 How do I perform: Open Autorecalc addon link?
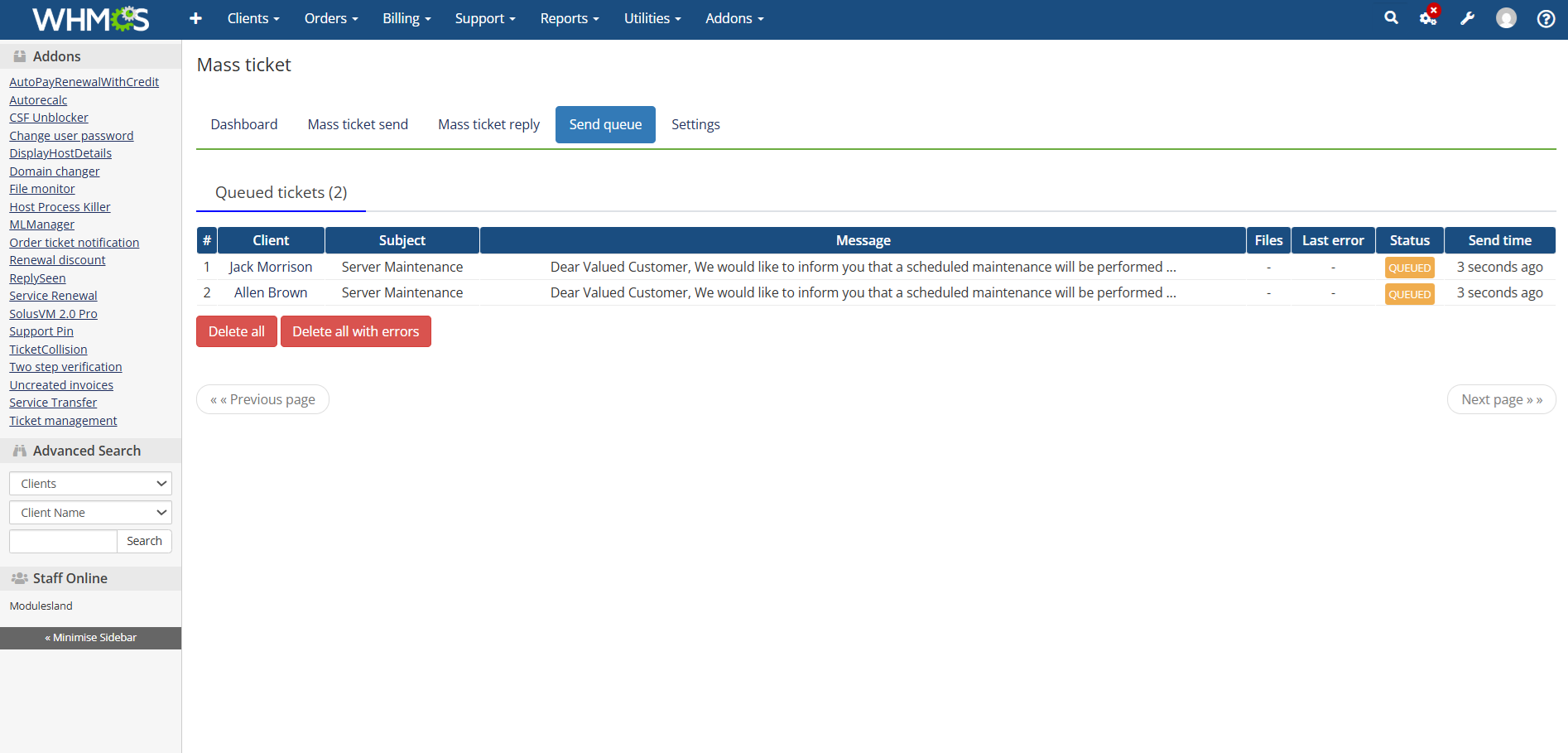click(x=38, y=100)
